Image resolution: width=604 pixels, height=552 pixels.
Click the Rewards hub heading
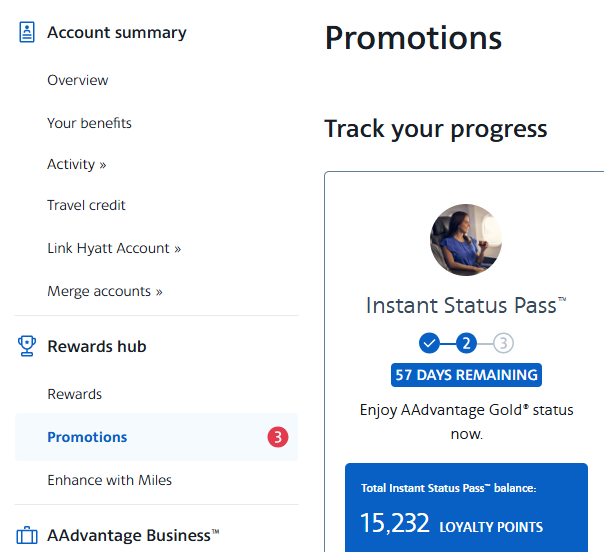[x=97, y=346]
